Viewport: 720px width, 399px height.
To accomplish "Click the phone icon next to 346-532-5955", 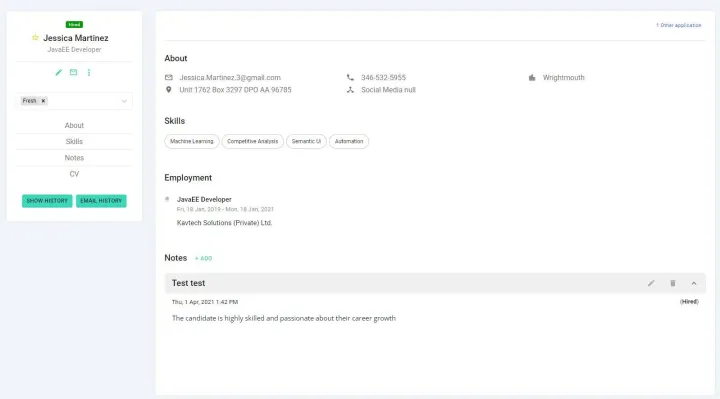I will 350,78.
